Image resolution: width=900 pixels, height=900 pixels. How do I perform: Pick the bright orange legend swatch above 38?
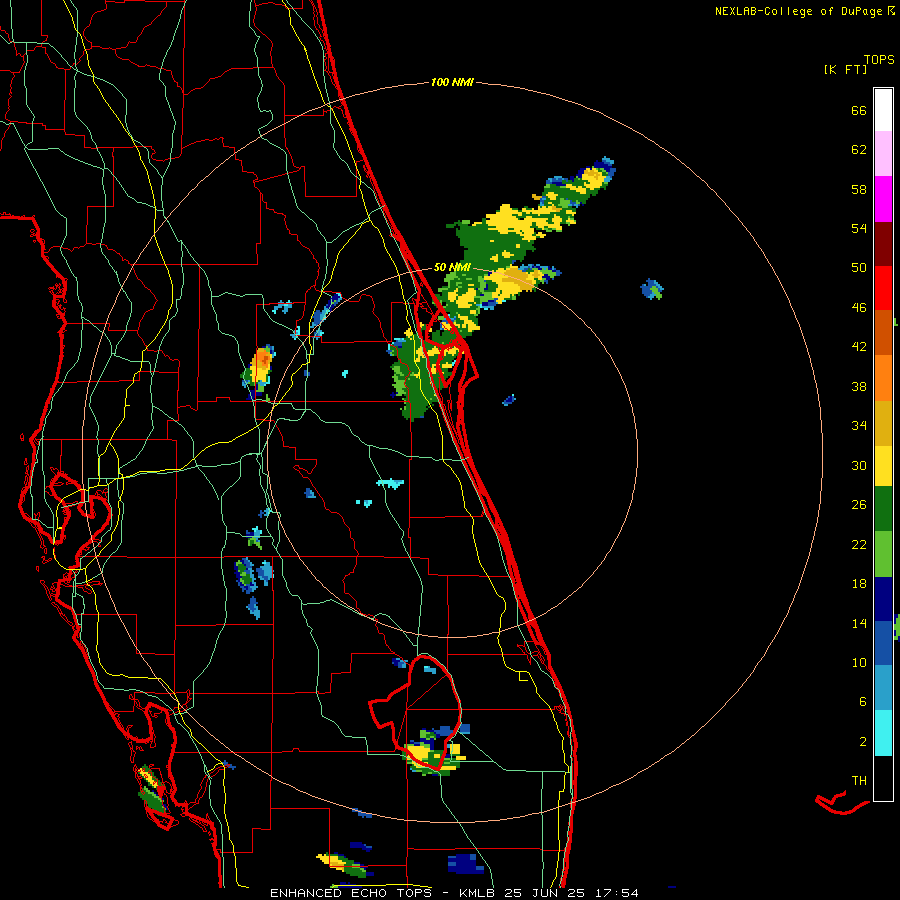883,378
